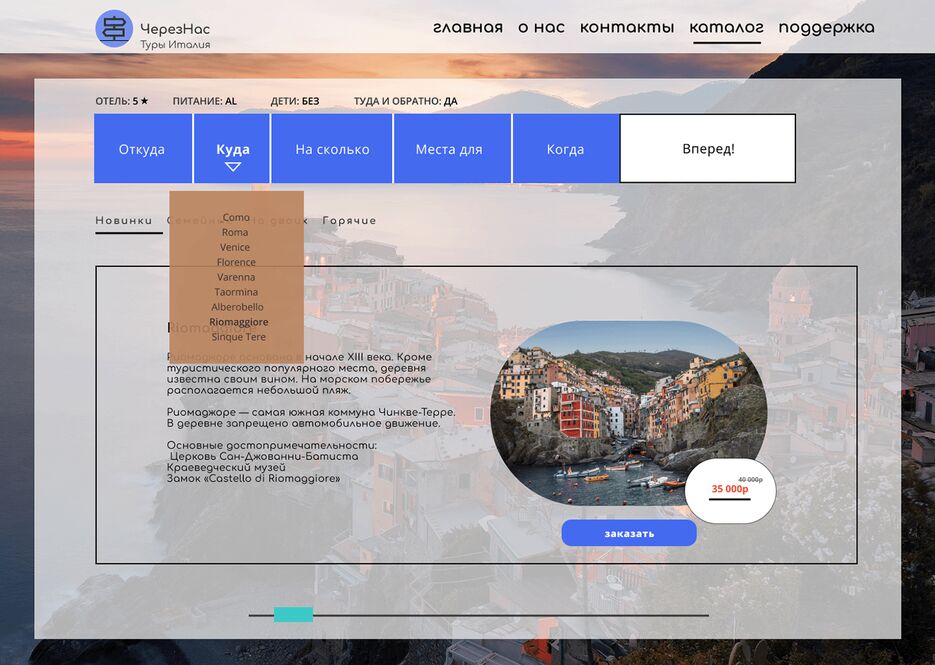This screenshot has height=665, width=935.
Task: Choose Sinque Tere from the list
Action: click(x=239, y=337)
